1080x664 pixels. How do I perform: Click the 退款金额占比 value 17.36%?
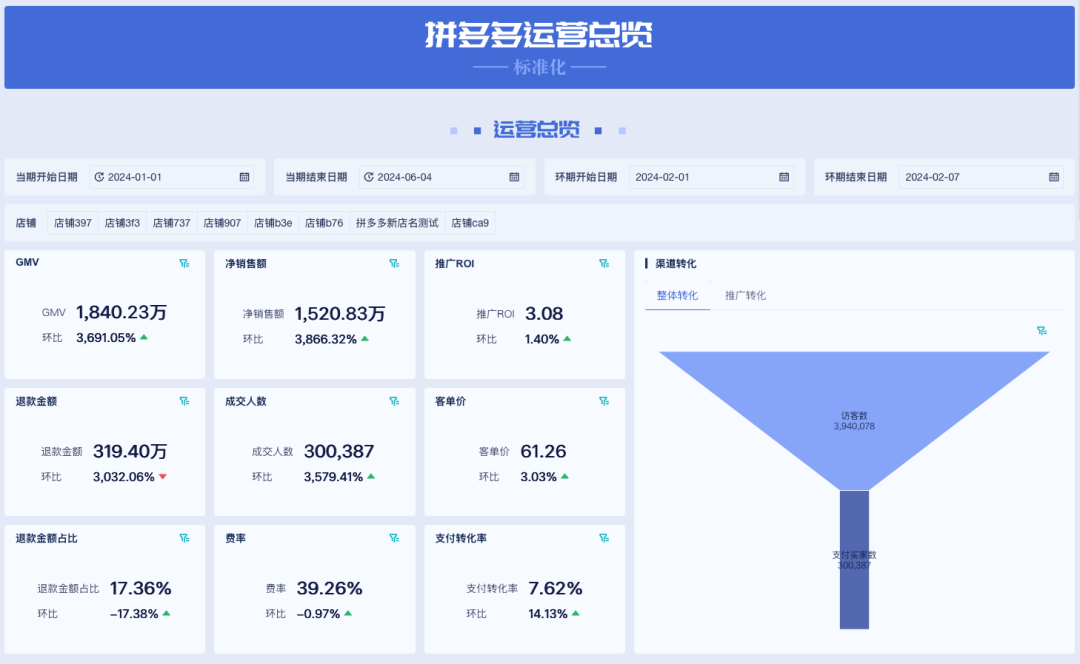point(141,588)
